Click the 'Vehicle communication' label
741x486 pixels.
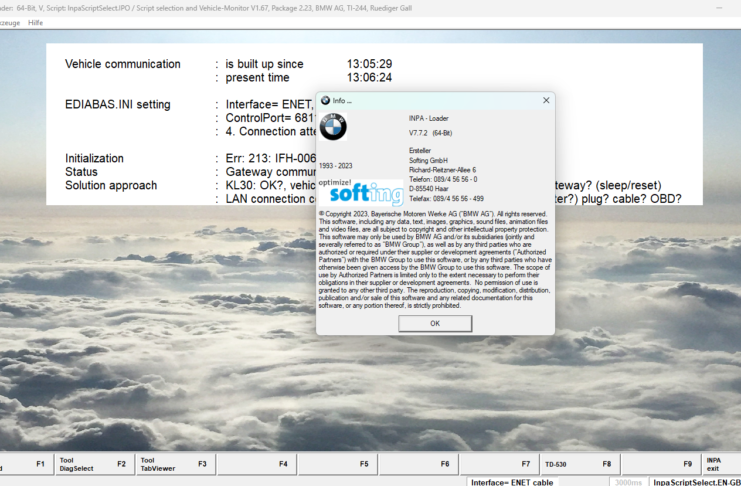coord(122,64)
